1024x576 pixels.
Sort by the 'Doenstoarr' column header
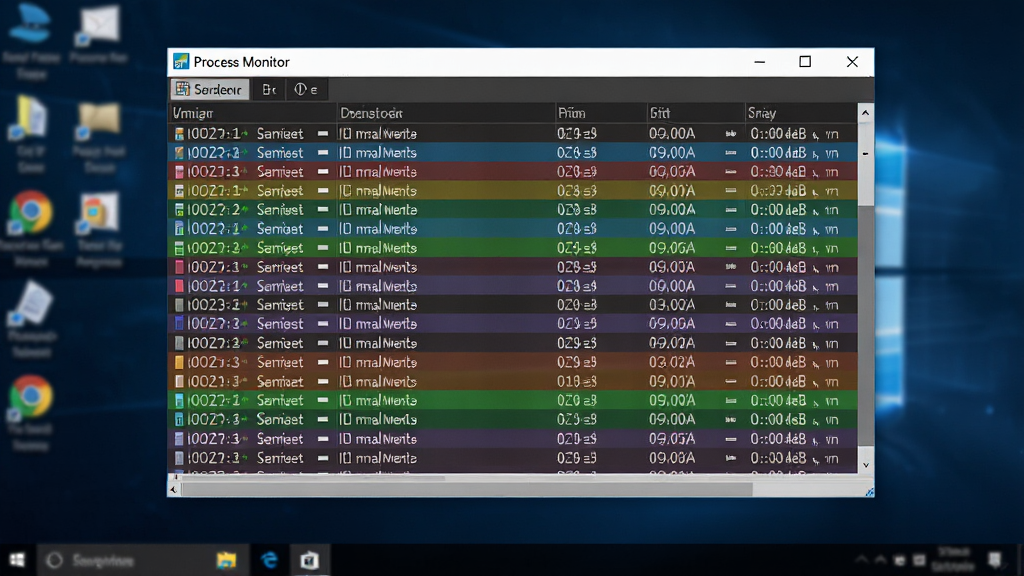(x=445, y=113)
